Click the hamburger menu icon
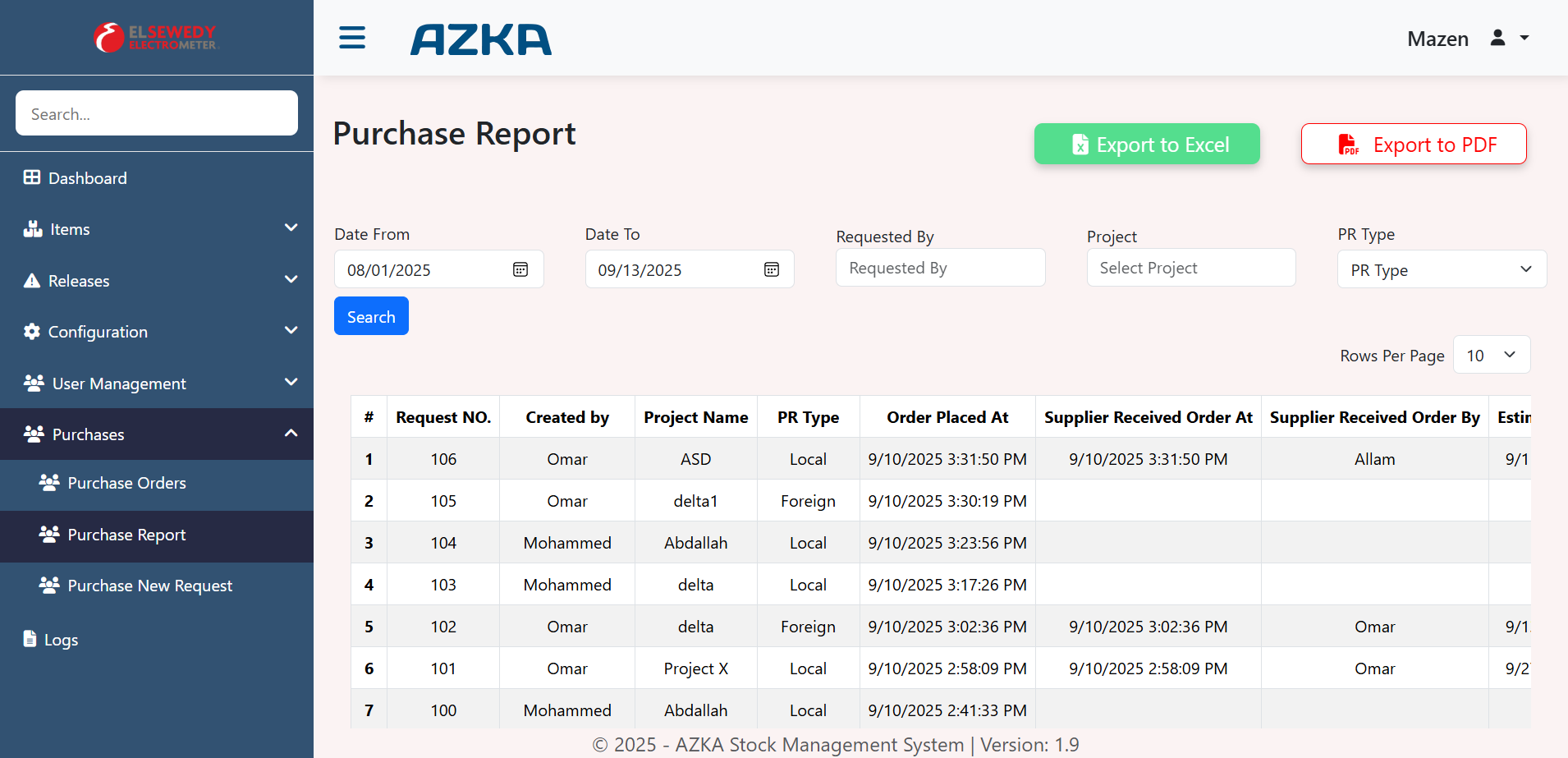The width and height of the screenshot is (1568, 758). tap(352, 38)
